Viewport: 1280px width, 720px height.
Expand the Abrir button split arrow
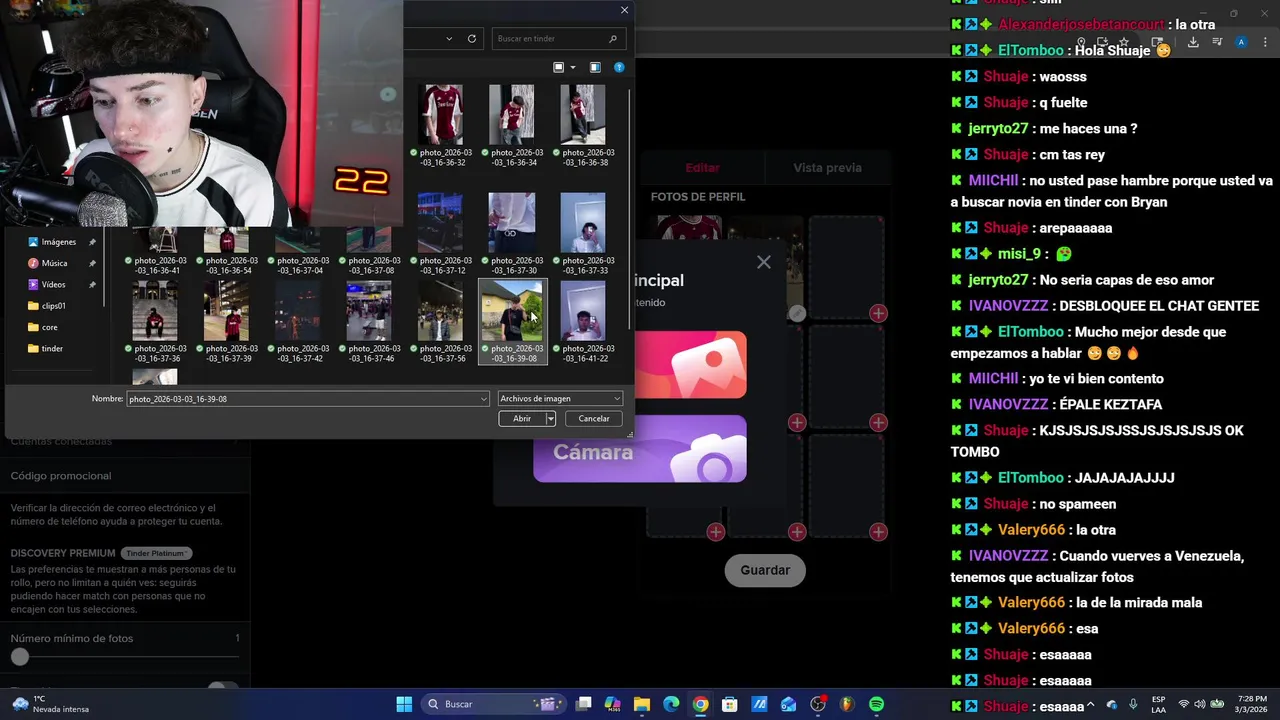(x=550, y=419)
